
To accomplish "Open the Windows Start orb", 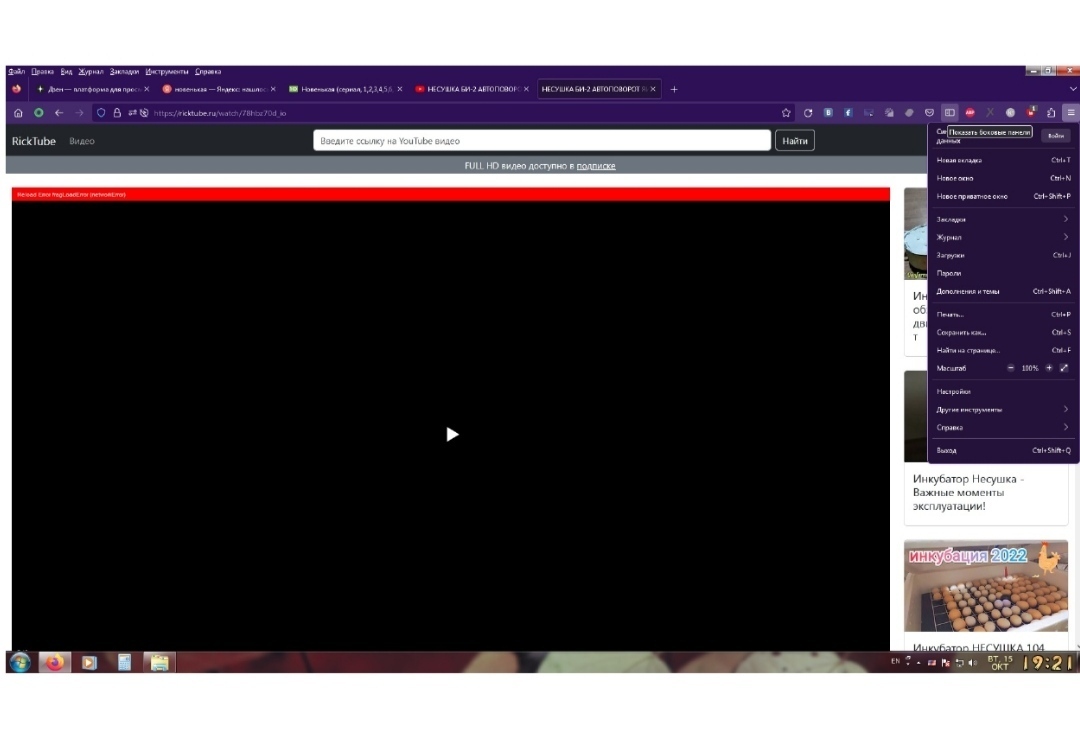I will click(x=20, y=663).
